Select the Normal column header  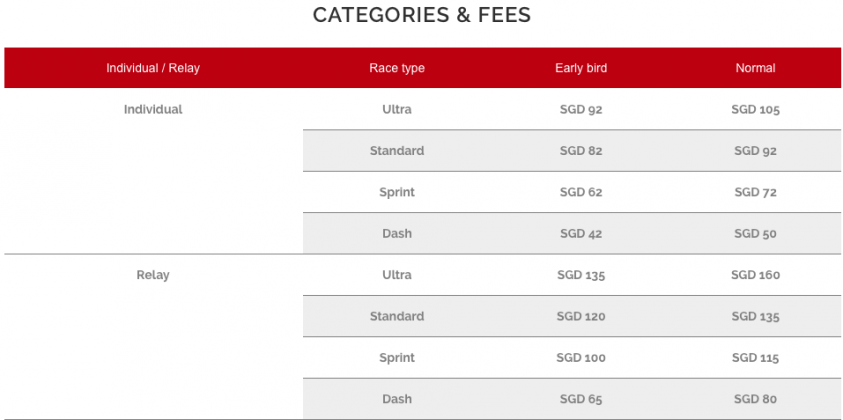pos(755,68)
